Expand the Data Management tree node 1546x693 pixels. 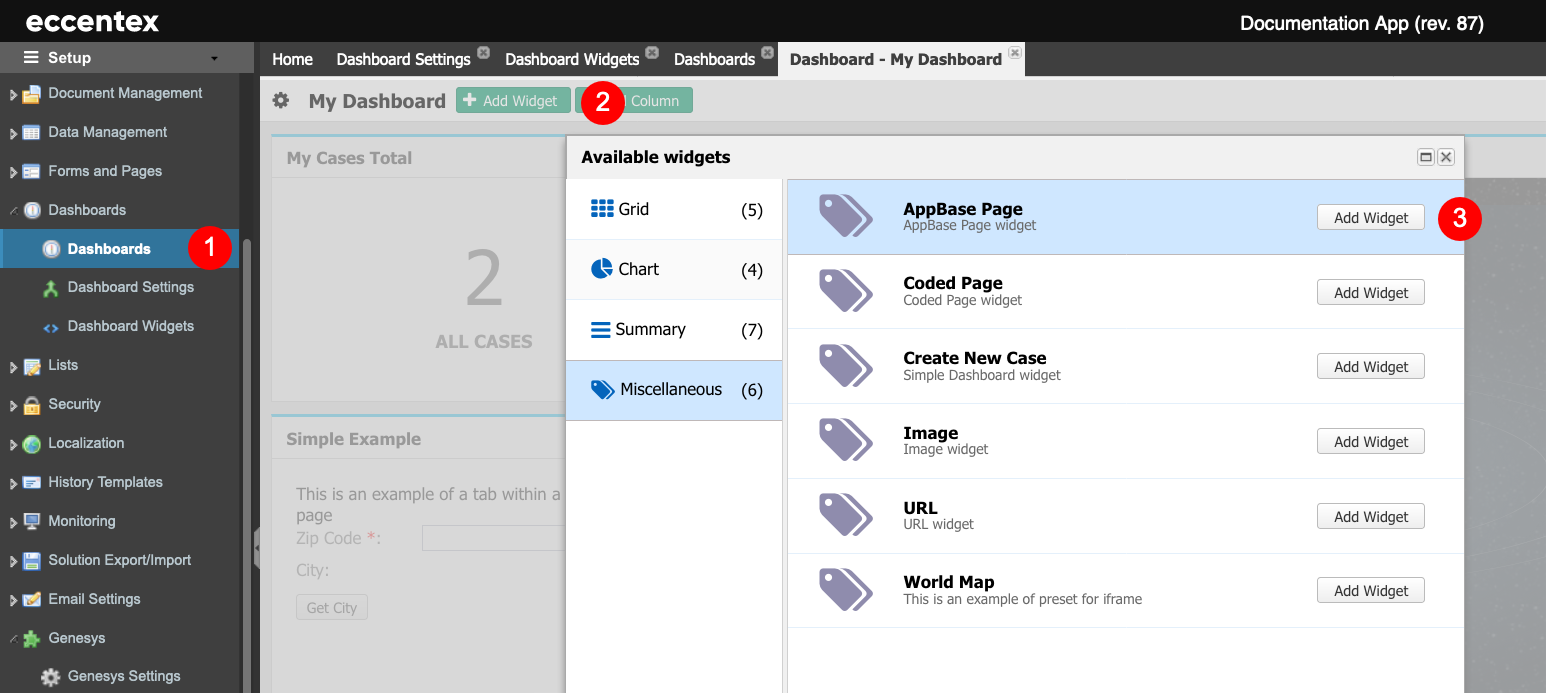click(13, 134)
